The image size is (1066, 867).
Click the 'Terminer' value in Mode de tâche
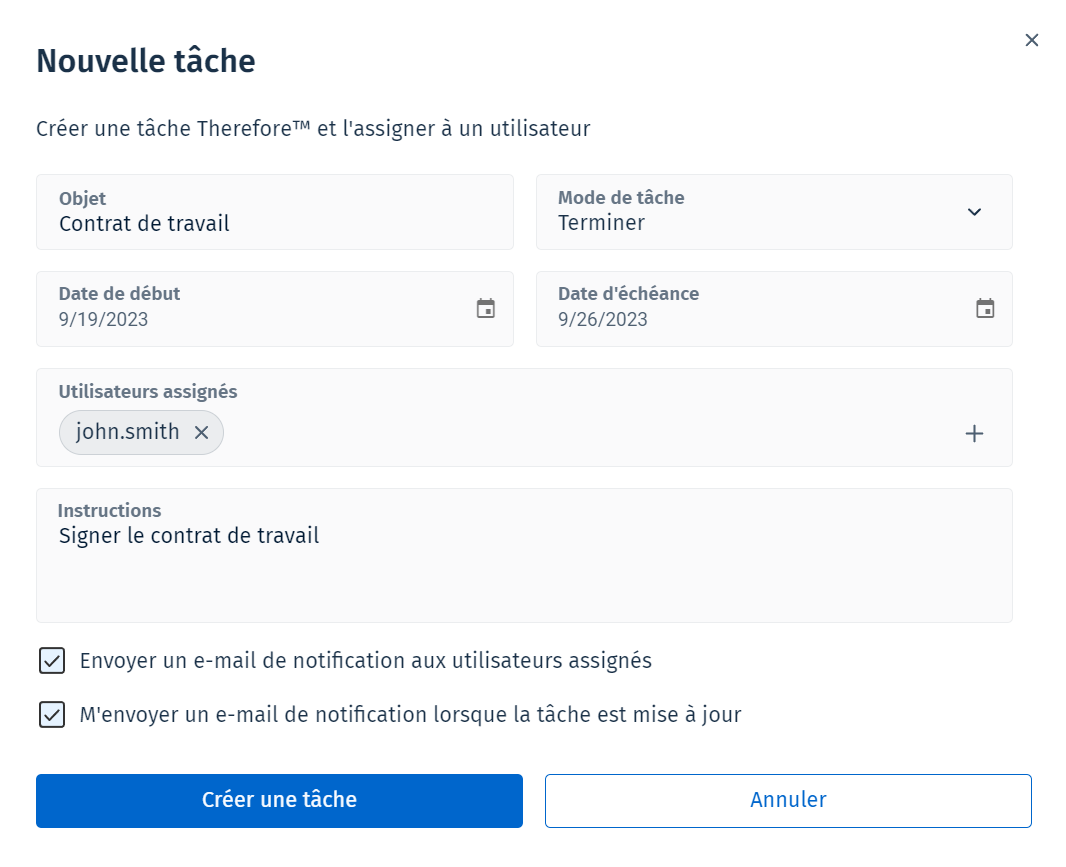click(x=601, y=223)
